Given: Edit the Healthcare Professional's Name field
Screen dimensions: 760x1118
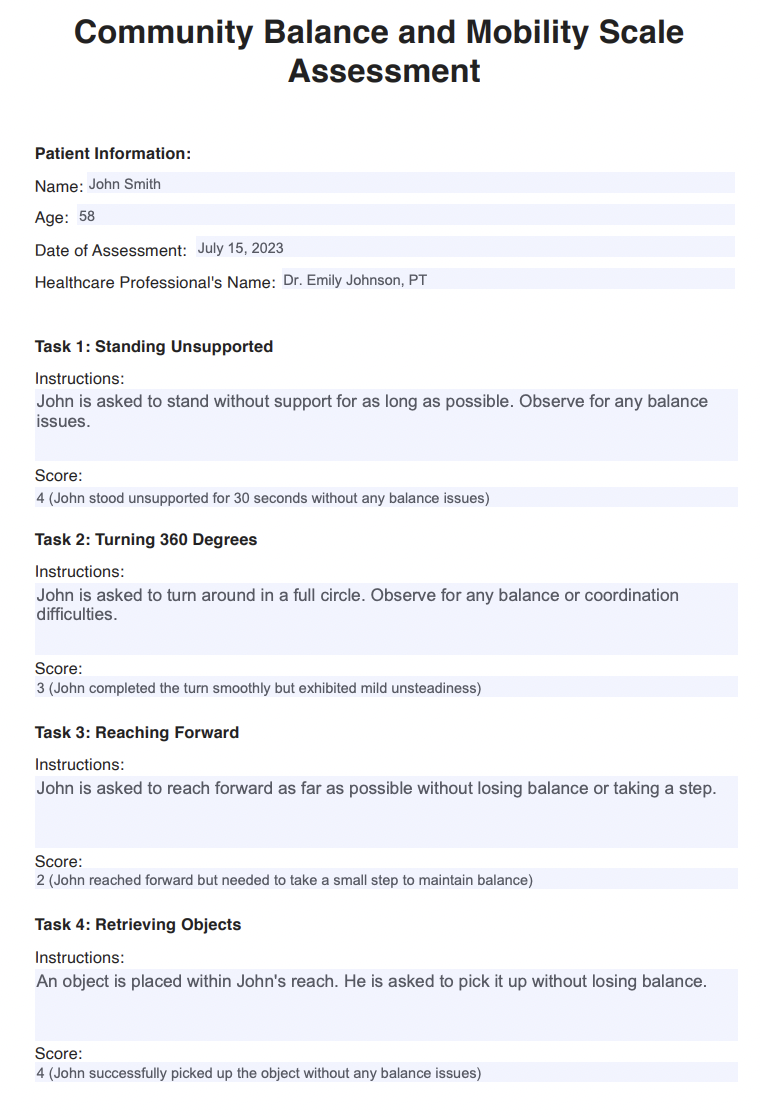Looking at the screenshot, I should [507, 280].
